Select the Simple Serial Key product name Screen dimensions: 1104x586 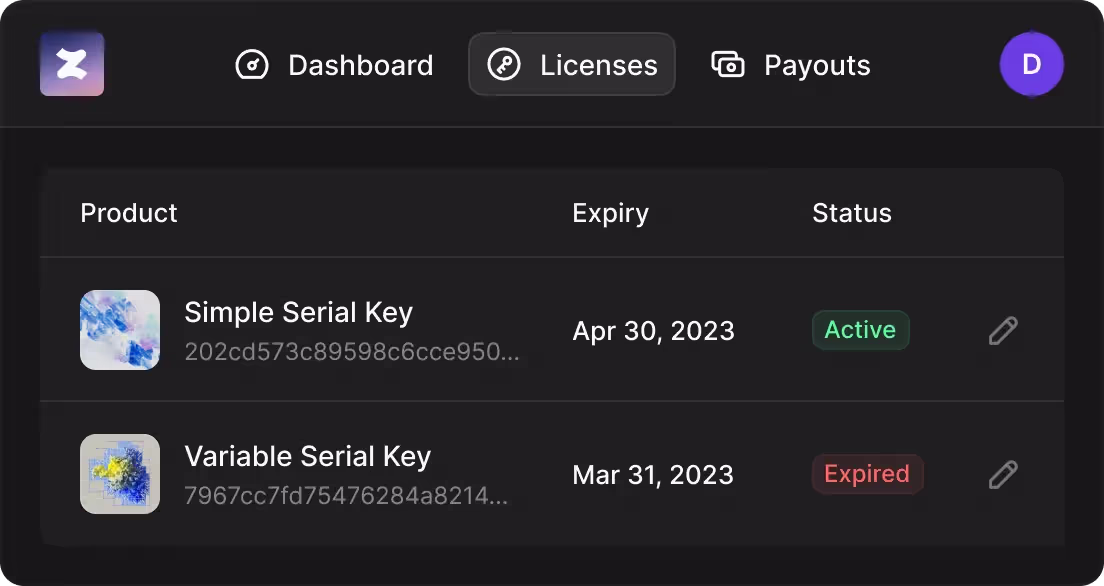298,312
